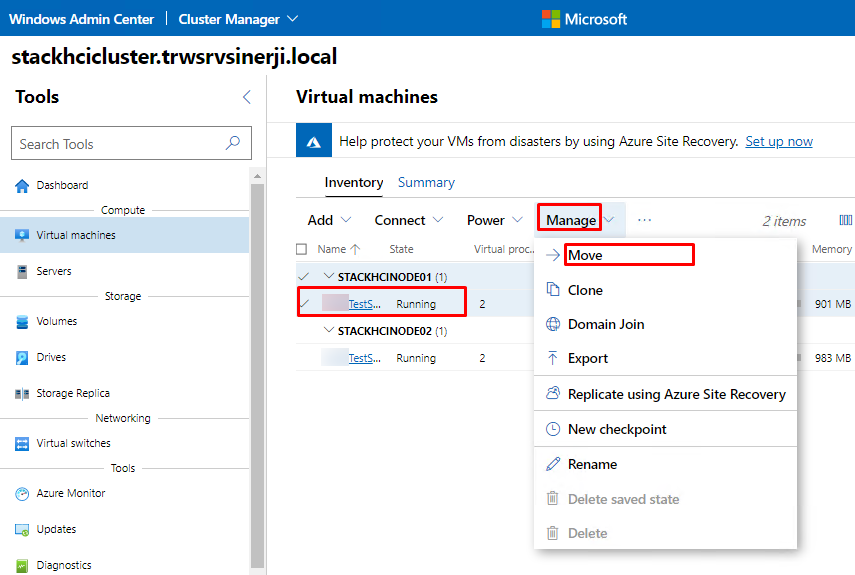Click the Delete saved state trash icon
Image resolution: width=855 pixels, height=575 pixels.
(552, 499)
